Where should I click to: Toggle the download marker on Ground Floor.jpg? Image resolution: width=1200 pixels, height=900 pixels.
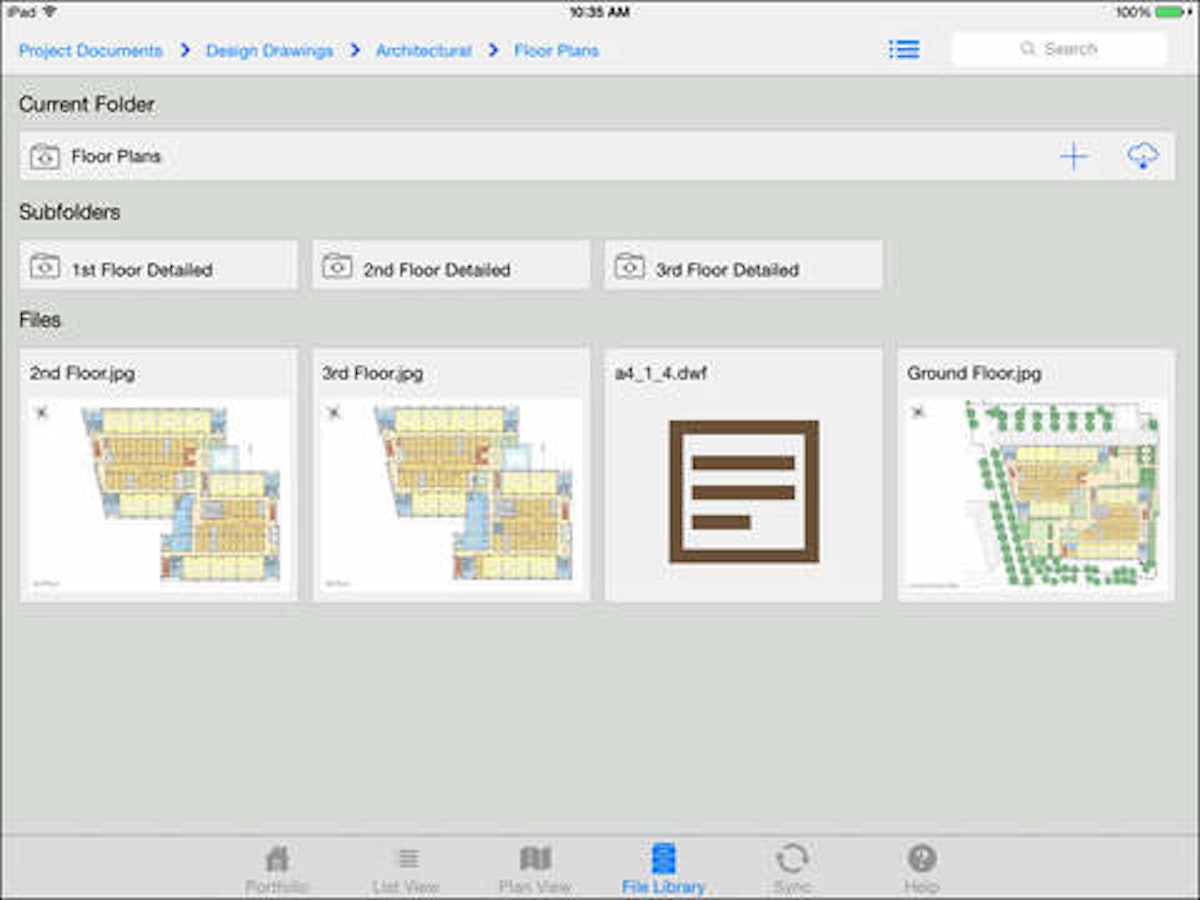click(x=919, y=412)
